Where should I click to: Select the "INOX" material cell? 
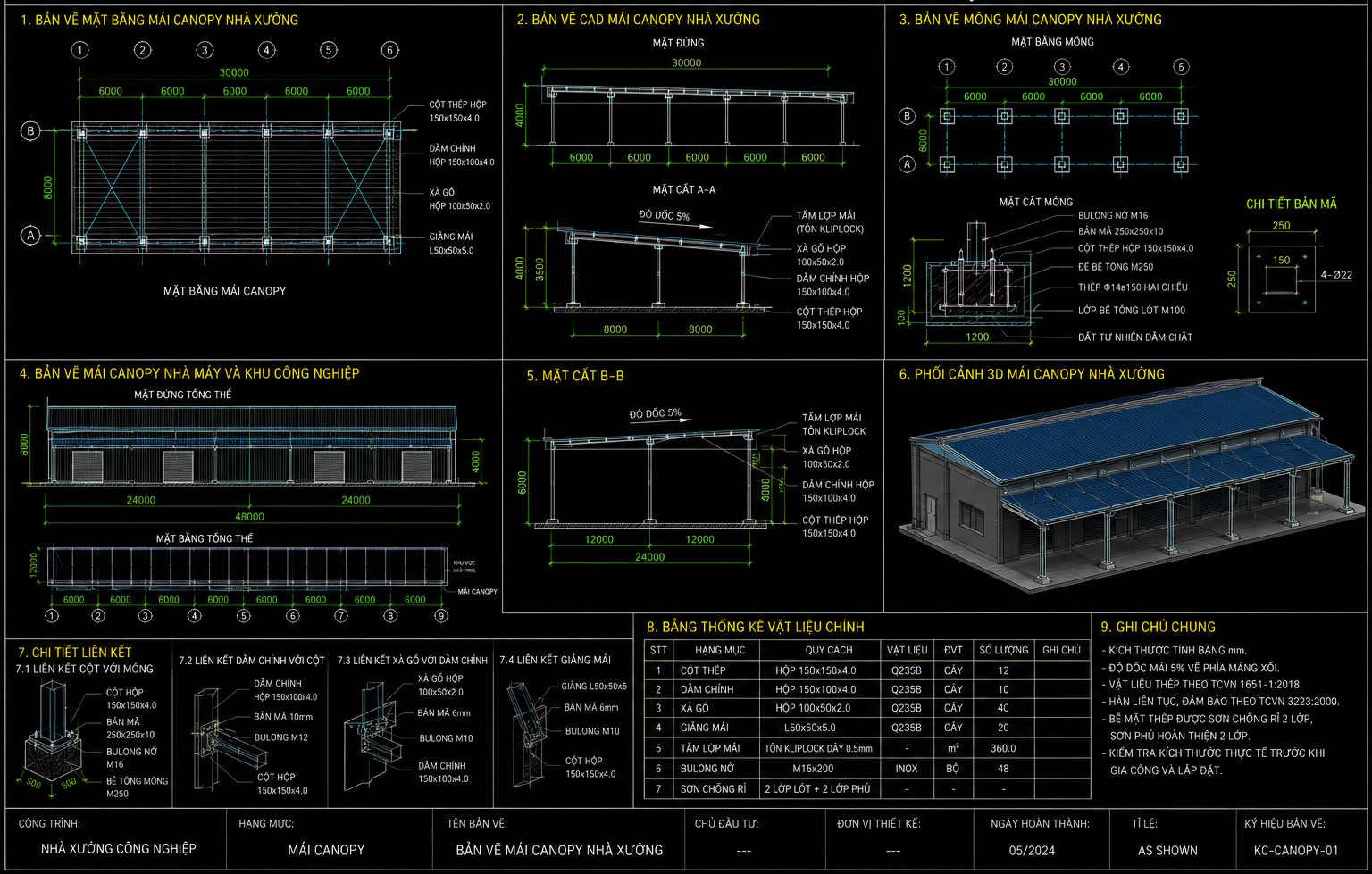tap(907, 769)
